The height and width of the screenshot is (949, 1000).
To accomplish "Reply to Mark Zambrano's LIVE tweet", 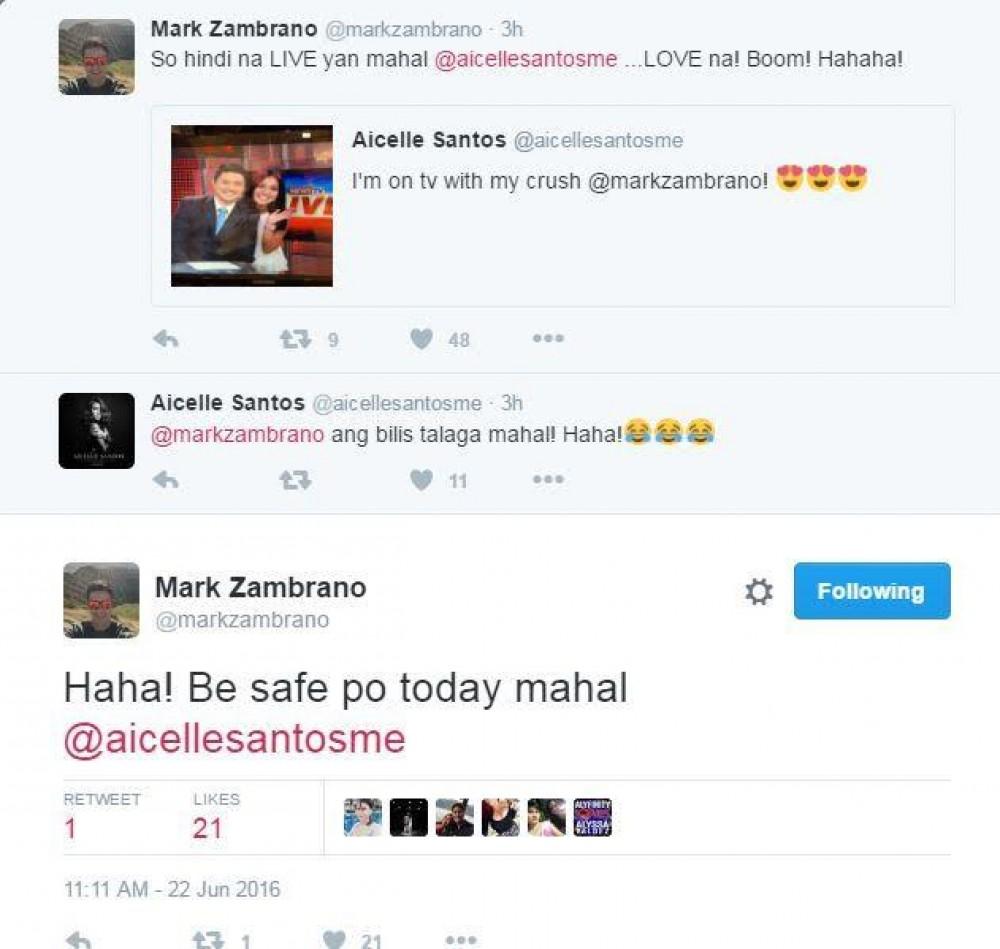I will click(166, 339).
